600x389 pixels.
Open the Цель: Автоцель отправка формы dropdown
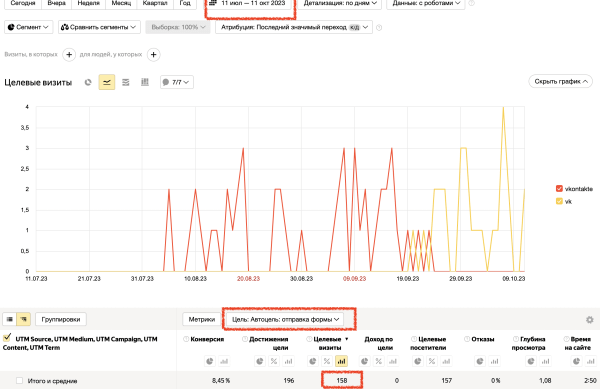pos(285,319)
